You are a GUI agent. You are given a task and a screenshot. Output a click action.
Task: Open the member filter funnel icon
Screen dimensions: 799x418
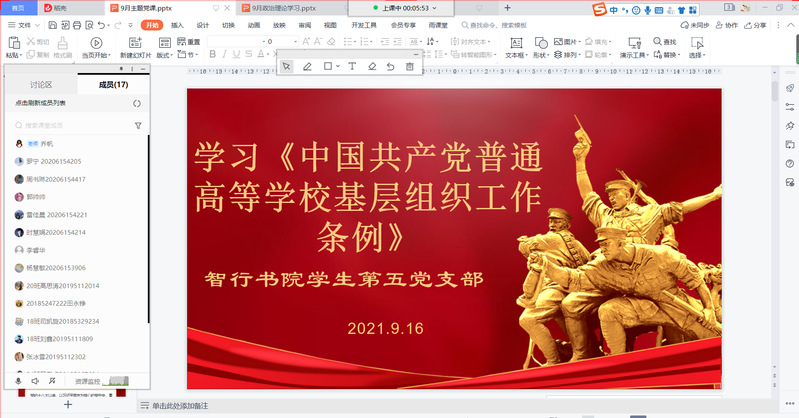(x=138, y=126)
